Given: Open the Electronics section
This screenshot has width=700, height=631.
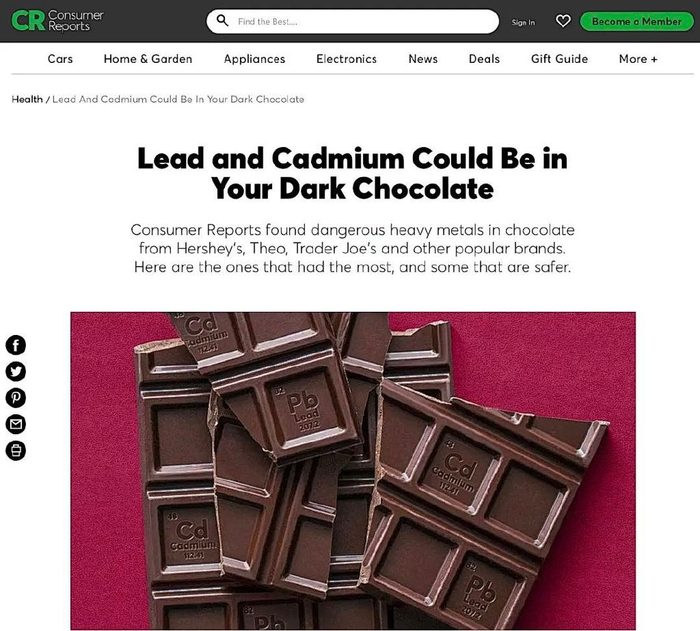Looking at the screenshot, I should point(346,59).
